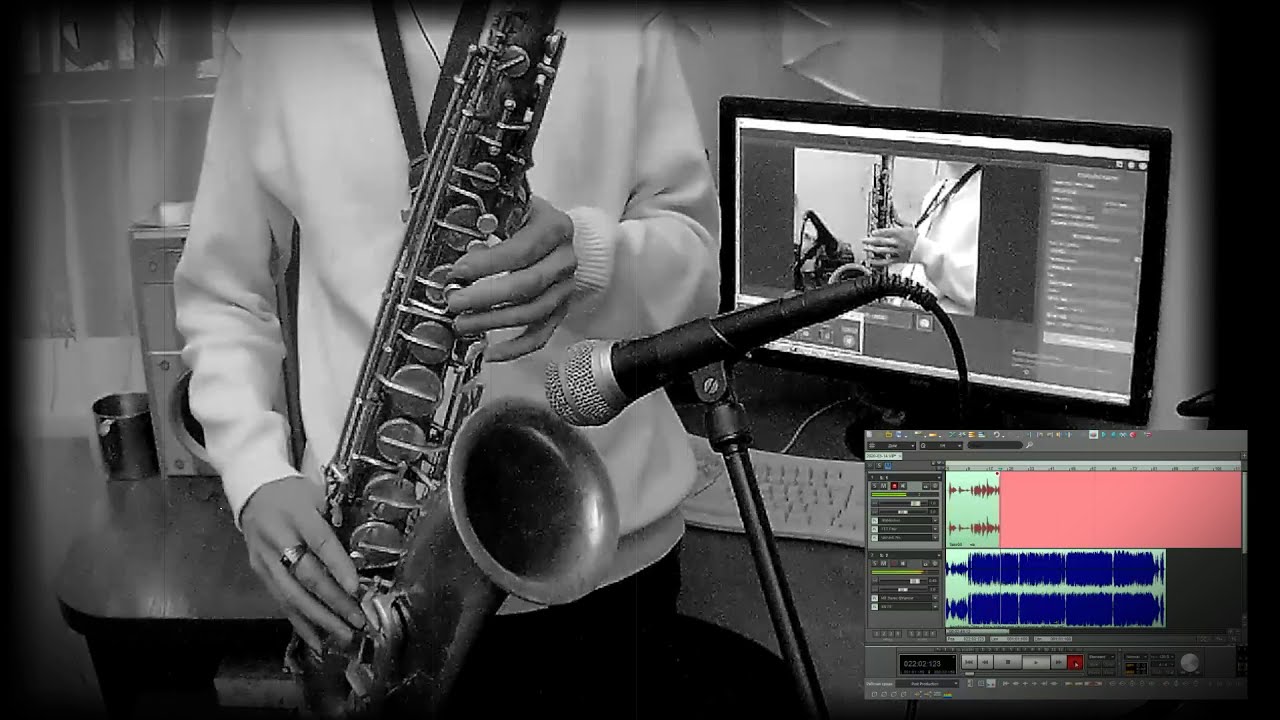Open the first plugin slot dropdown on track 2
The width and height of the screenshot is (1280, 720).
(935, 598)
